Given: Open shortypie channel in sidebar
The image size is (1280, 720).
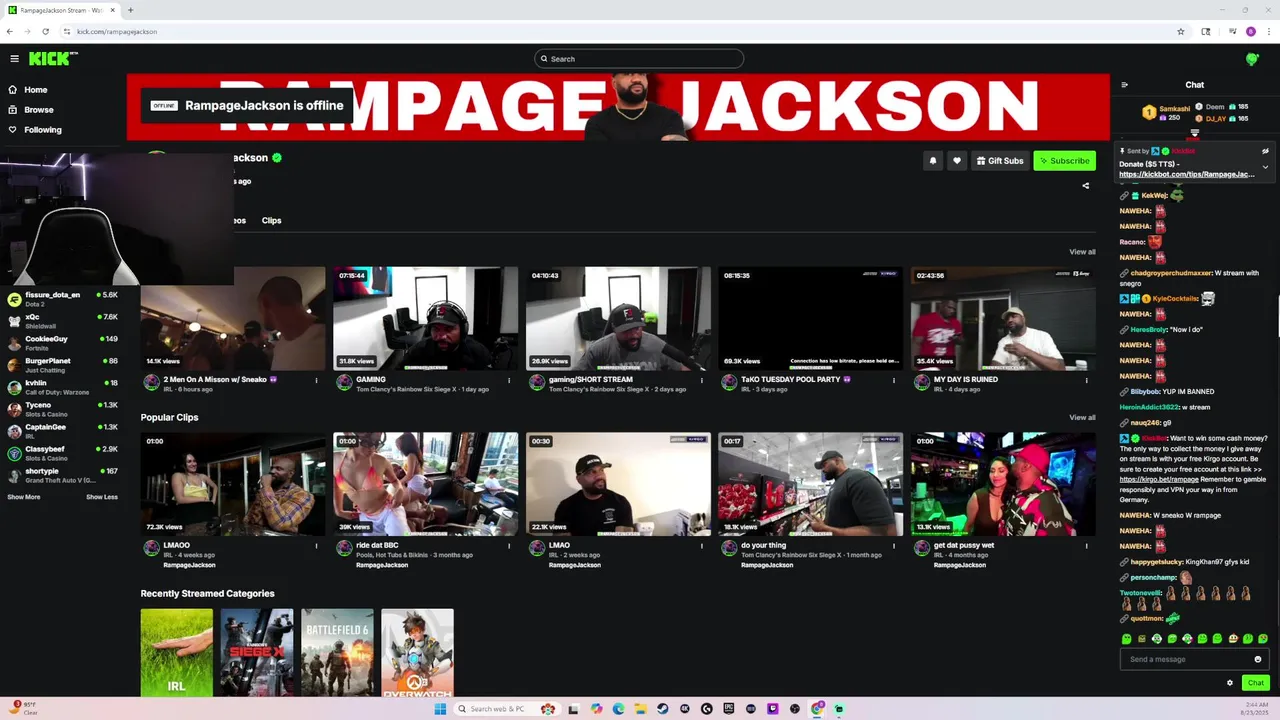Looking at the screenshot, I should (63, 475).
